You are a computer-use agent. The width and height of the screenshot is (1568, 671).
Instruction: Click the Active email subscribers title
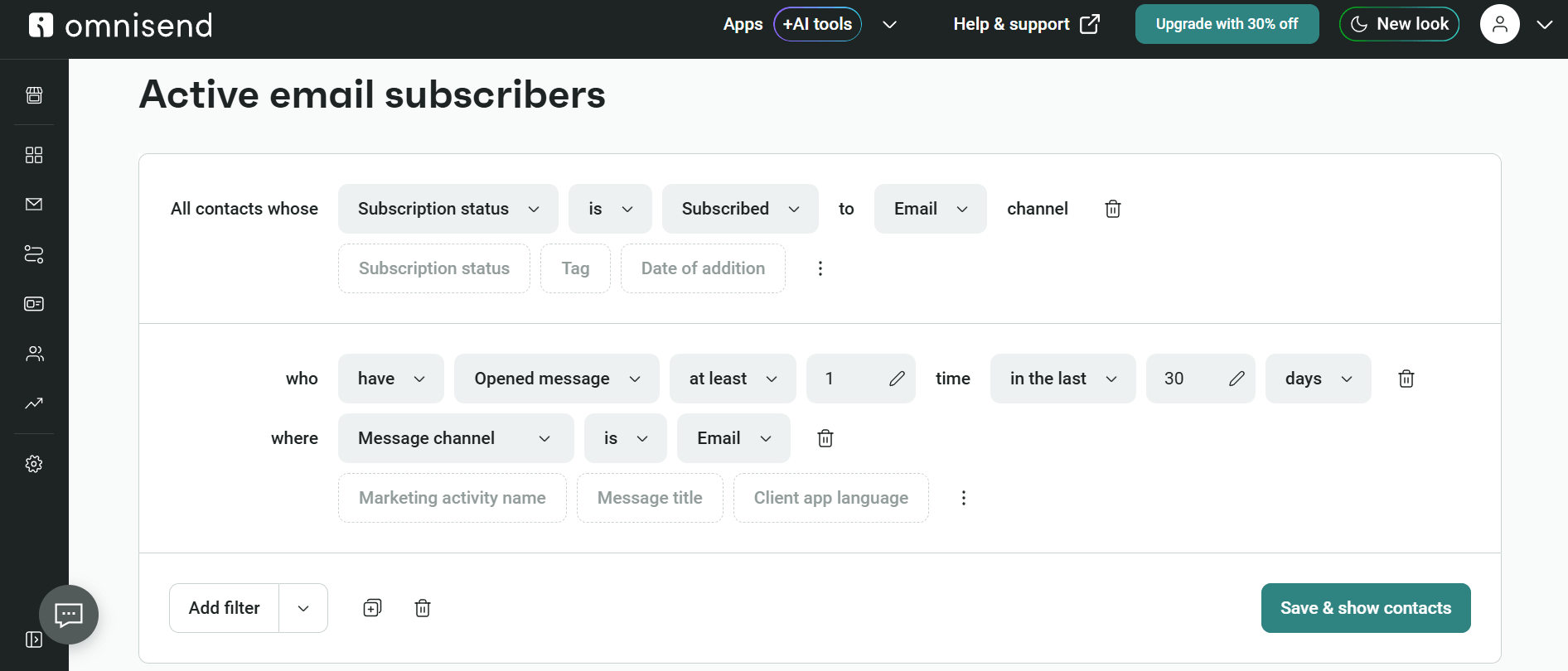tap(373, 94)
